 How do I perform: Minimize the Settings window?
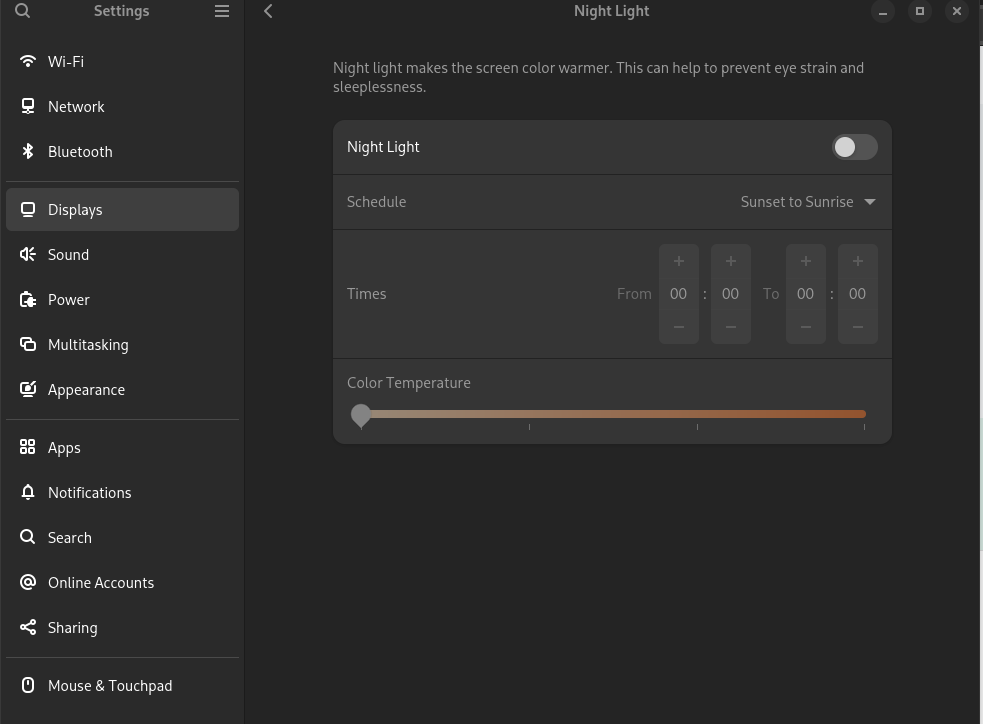(883, 11)
